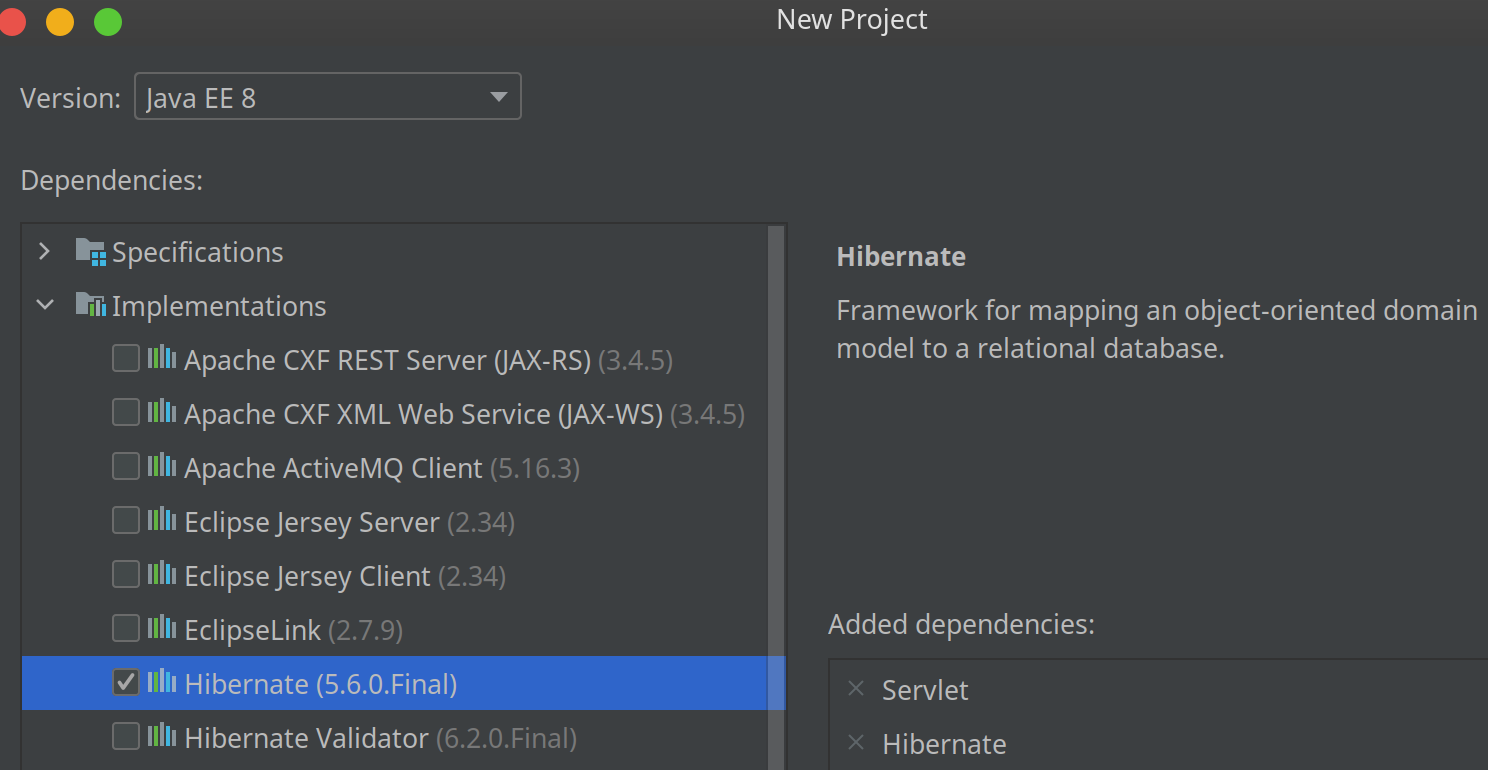Image resolution: width=1488 pixels, height=770 pixels.
Task: Click the library icon beside Hibernate Validator
Action: coord(161,737)
